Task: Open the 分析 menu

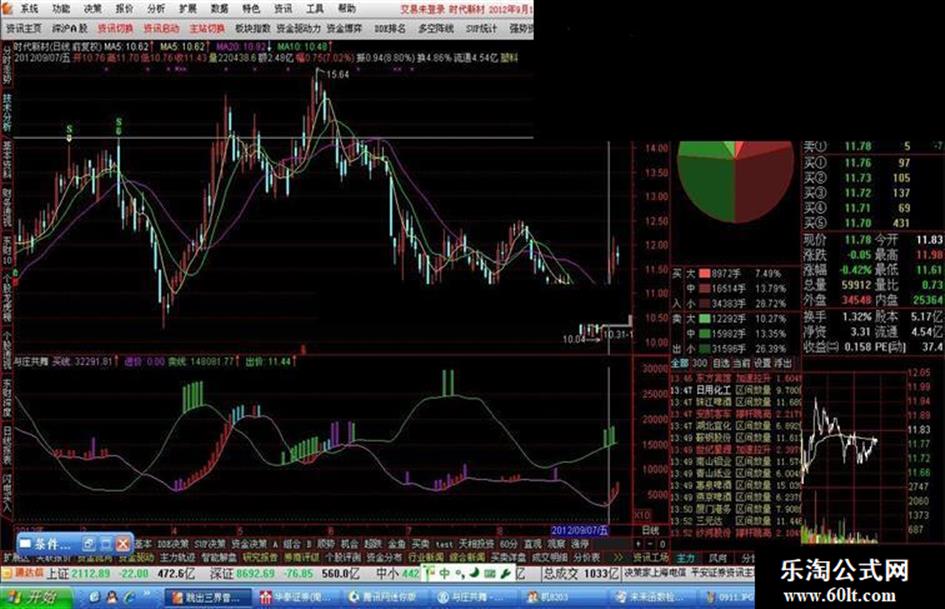Action: tap(156, 8)
